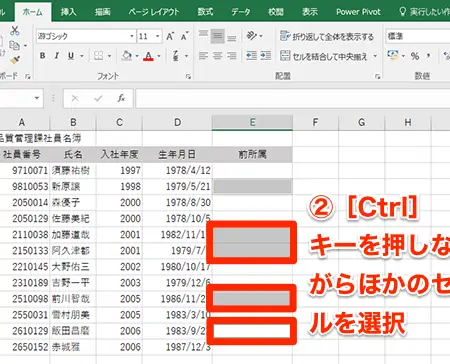The image size is (450, 364).
Task: Click accounting currency format icon
Action: pos(393,56)
